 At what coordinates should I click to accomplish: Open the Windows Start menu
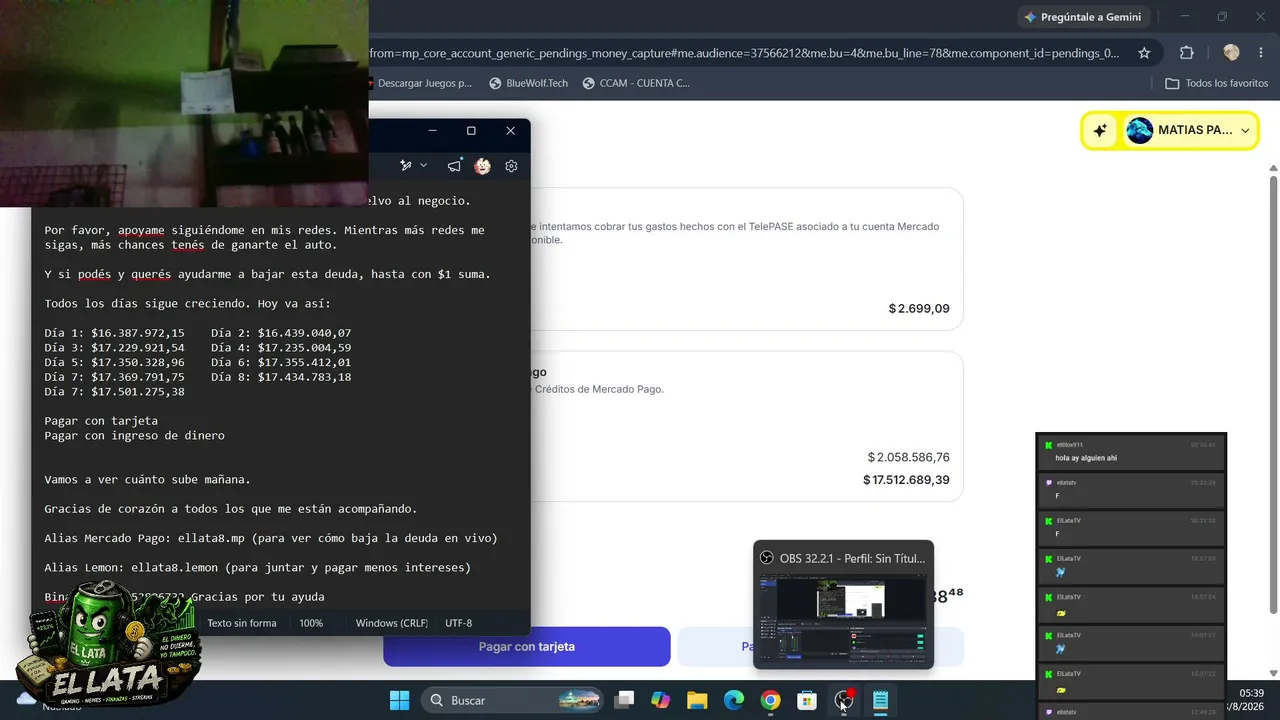click(398, 700)
